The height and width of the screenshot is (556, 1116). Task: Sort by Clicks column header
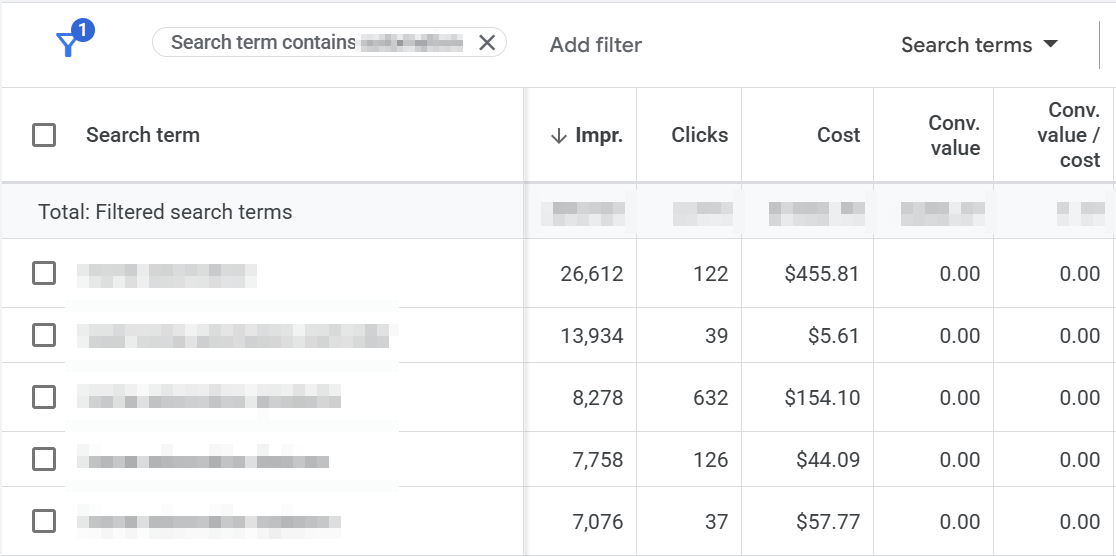coord(700,135)
